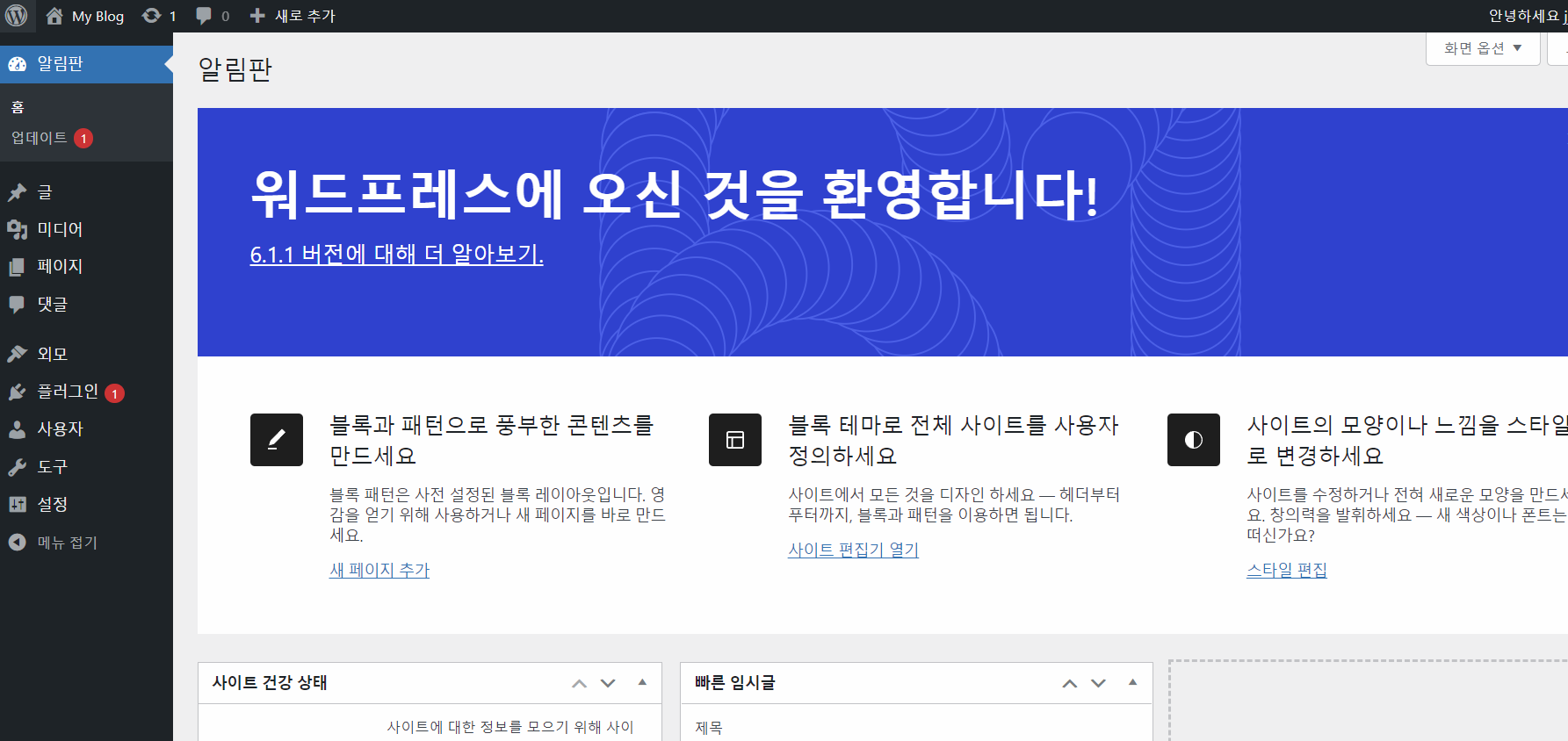Click the pencil edit icon in welcome panel

point(277,440)
